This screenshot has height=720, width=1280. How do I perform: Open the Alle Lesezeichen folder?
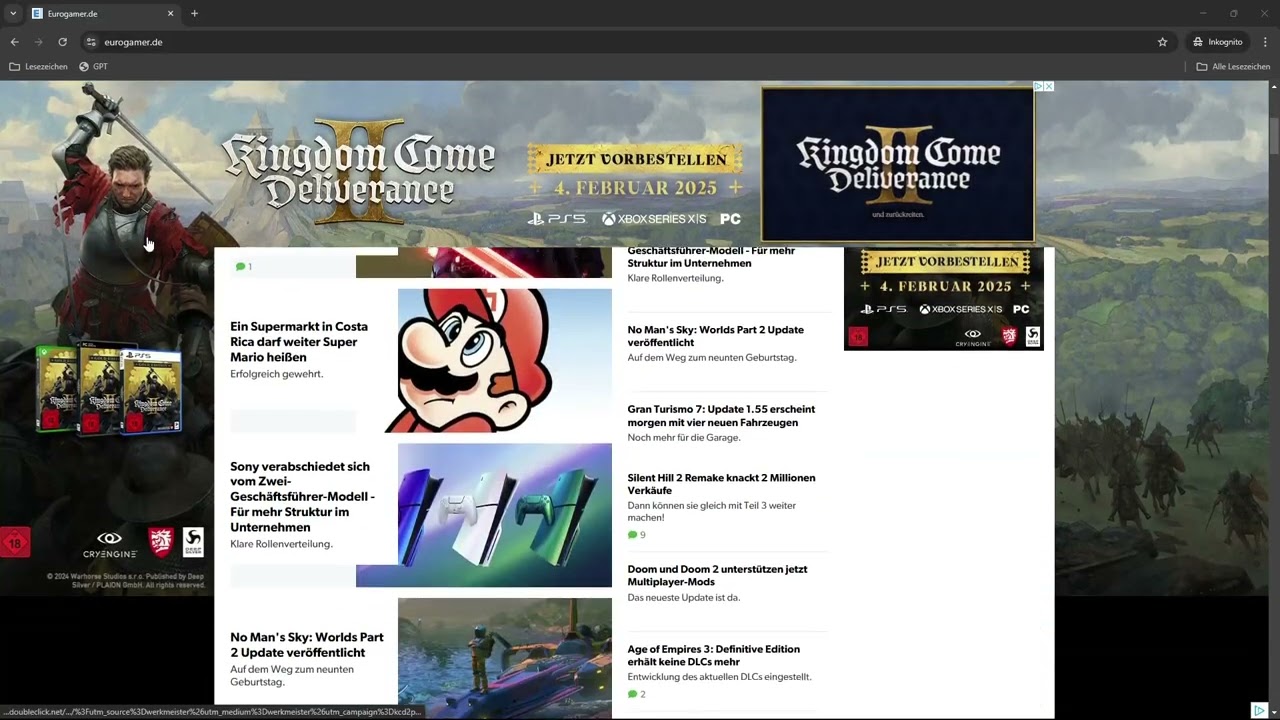click(1233, 66)
